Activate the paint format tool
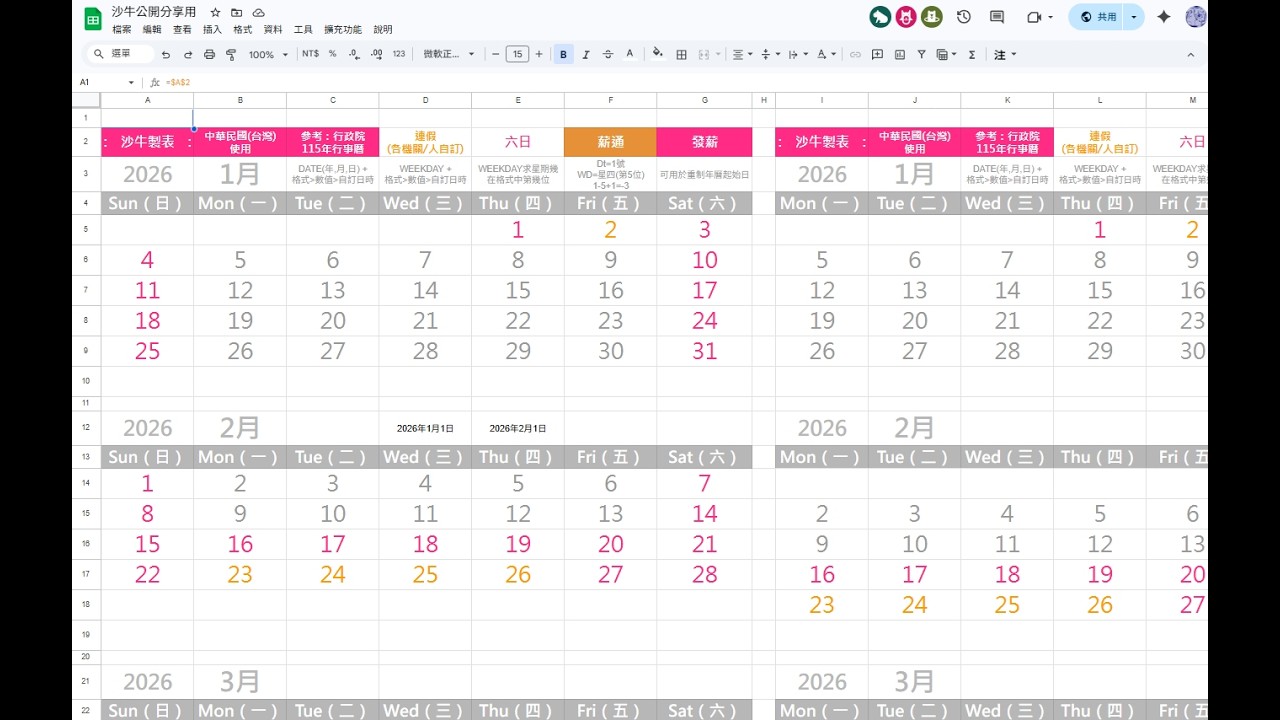1280x720 pixels. [x=231, y=54]
